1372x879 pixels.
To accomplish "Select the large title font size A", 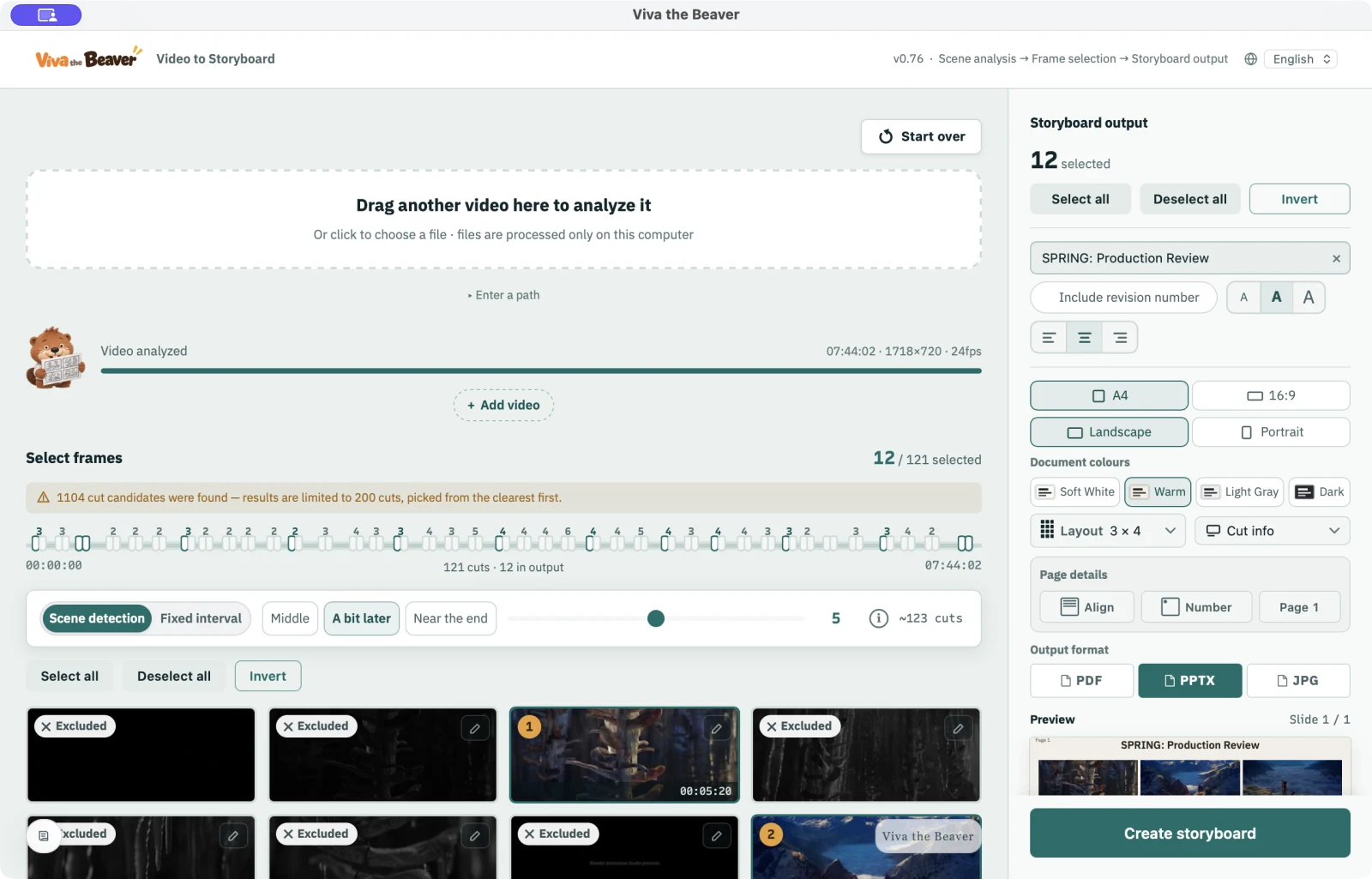I will tap(1309, 298).
